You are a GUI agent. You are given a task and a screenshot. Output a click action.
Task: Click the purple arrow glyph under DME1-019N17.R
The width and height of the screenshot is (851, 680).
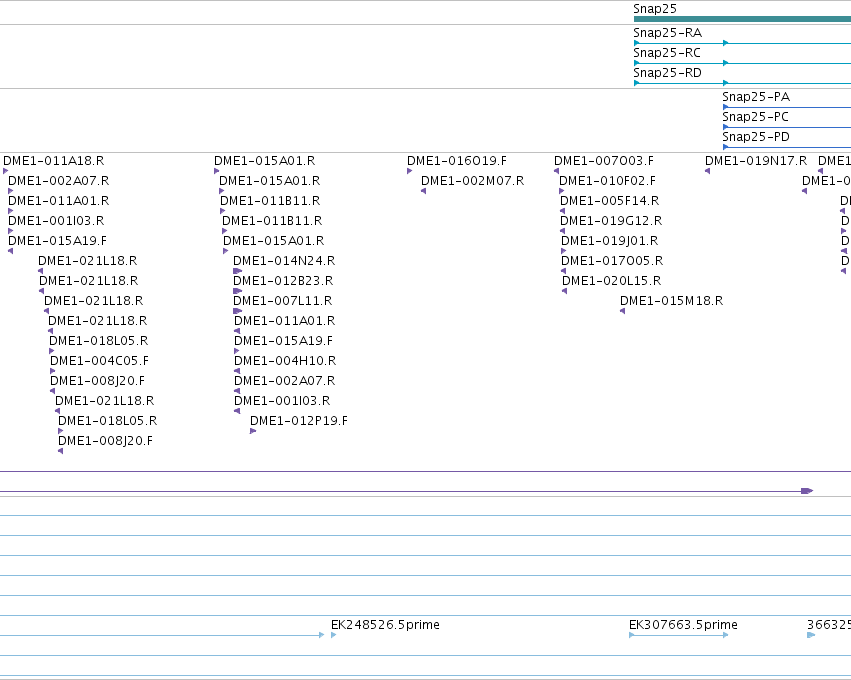click(x=707, y=171)
